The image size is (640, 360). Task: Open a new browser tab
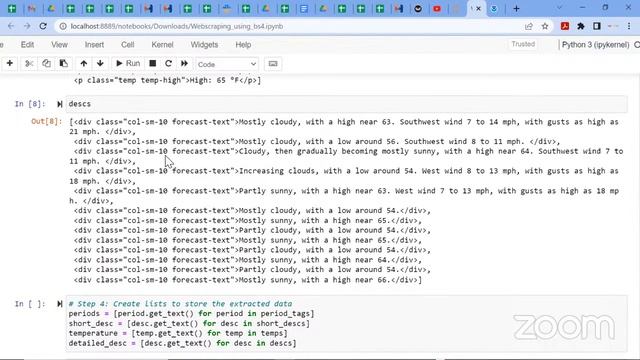coord(516,8)
